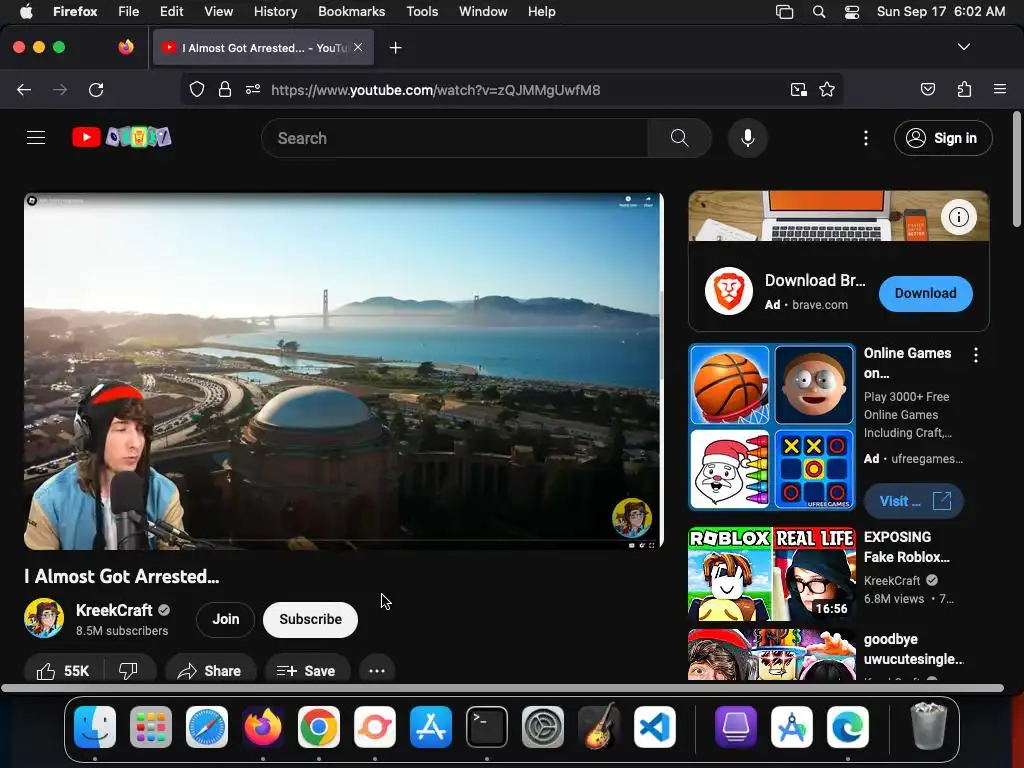This screenshot has height=768, width=1024.
Task: Subscribe to KreekCraft
Action: click(x=310, y=619)
